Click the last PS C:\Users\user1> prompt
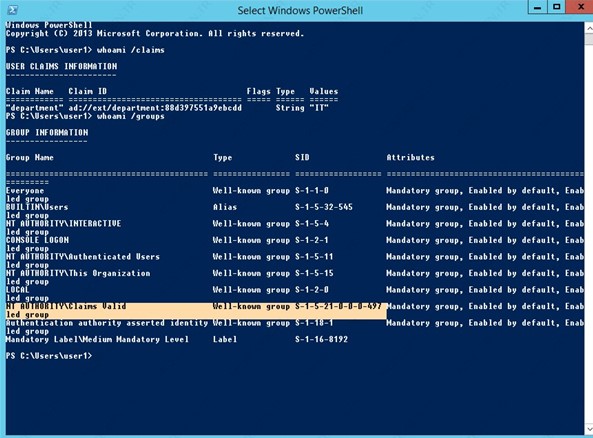 coord(49,356)
